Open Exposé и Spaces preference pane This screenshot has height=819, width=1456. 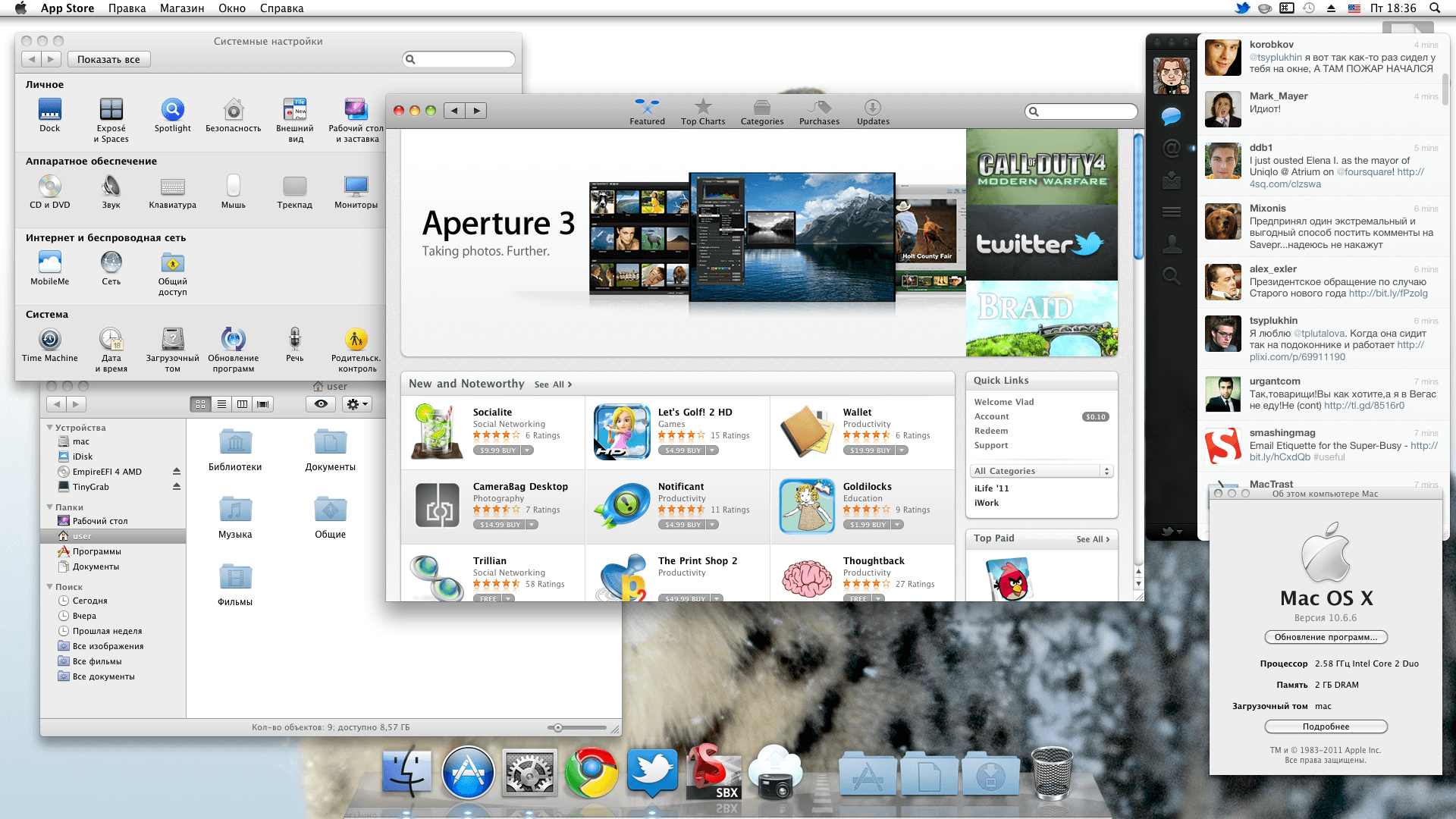point(111,120)
